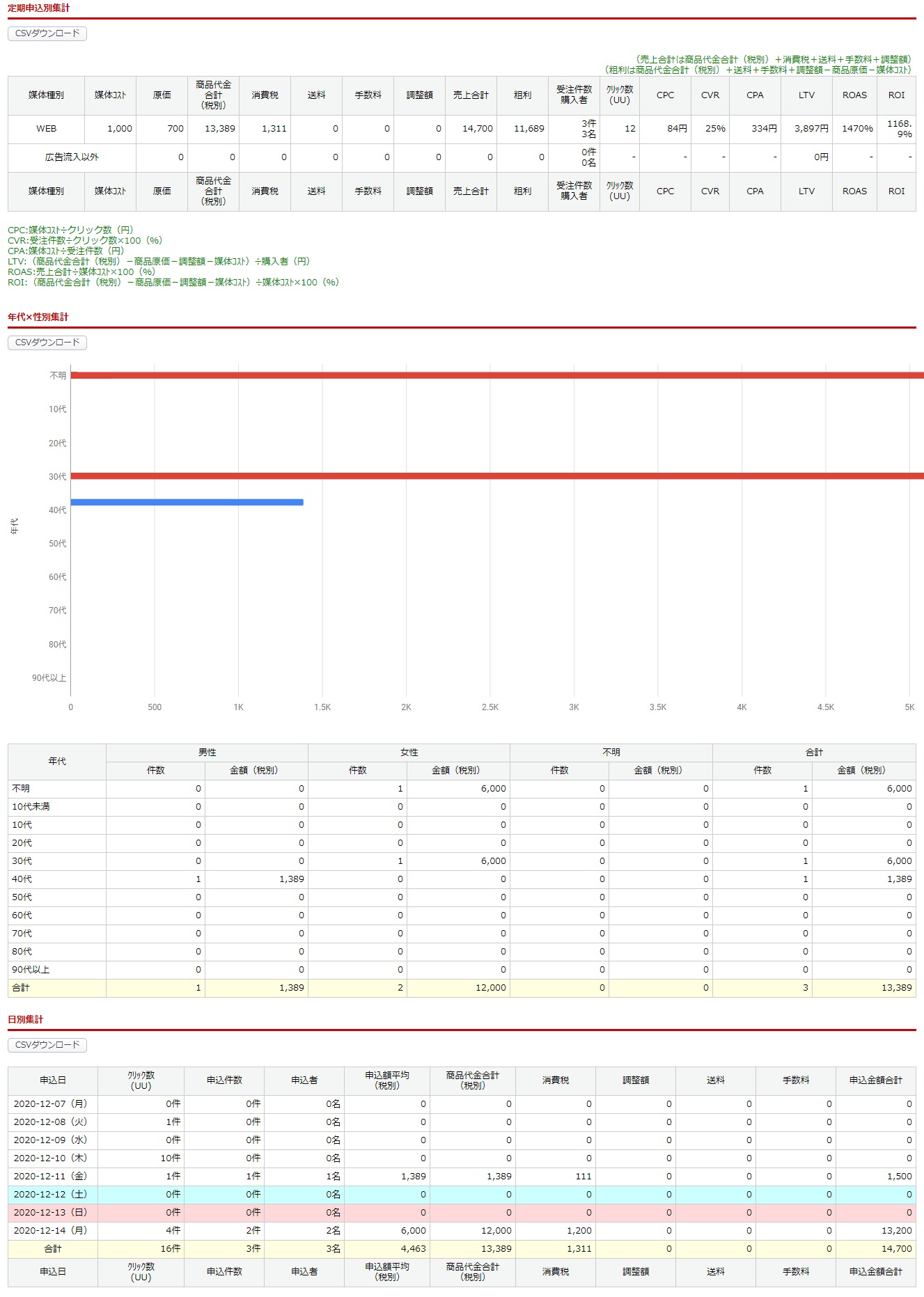Click the 84円 CPC value
Image resolution: width=924 pixels, height=1297 pixels.
click(677, 129)
